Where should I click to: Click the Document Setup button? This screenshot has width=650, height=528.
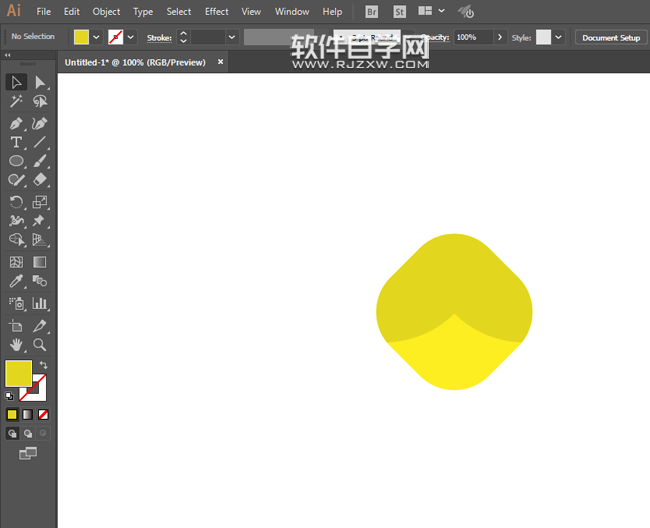click(611, 38)
